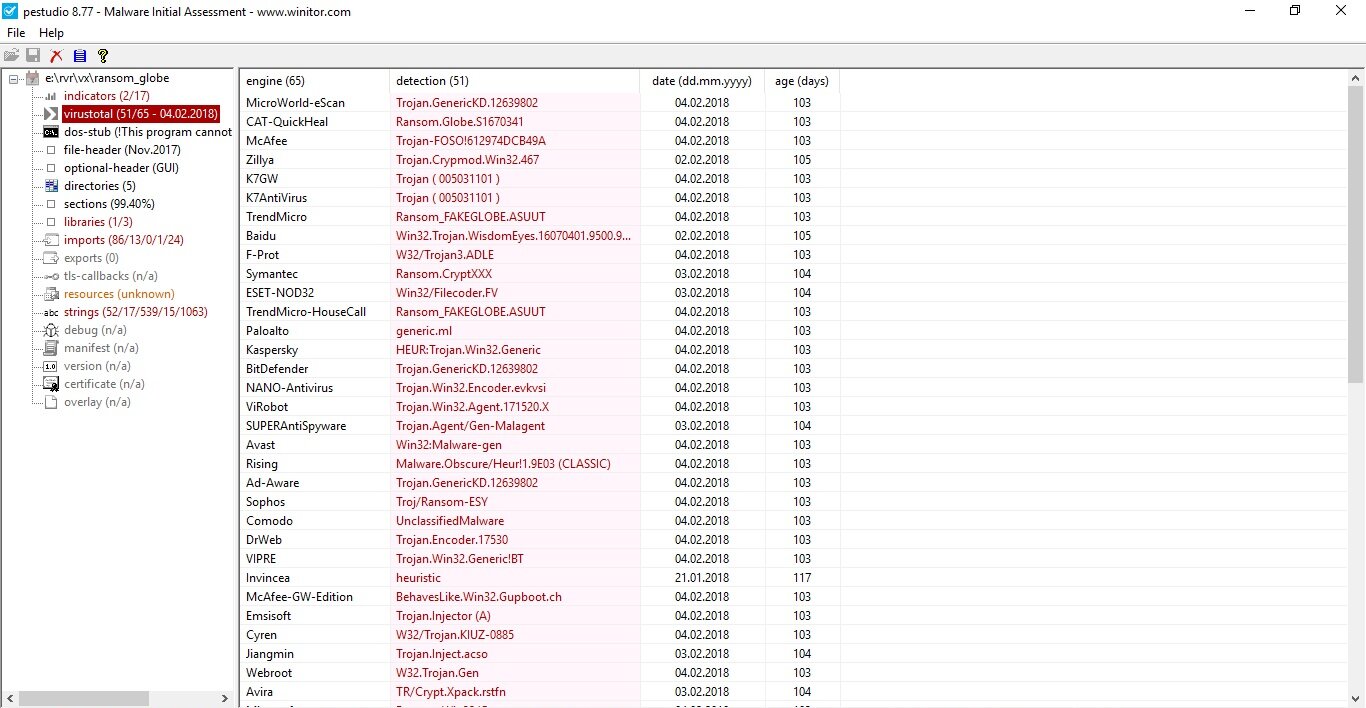This screenshot has height=708, width=1366.
Task: Collapse the e:\rvr\vx\ransom_globe root node
Action: [12, 78]
